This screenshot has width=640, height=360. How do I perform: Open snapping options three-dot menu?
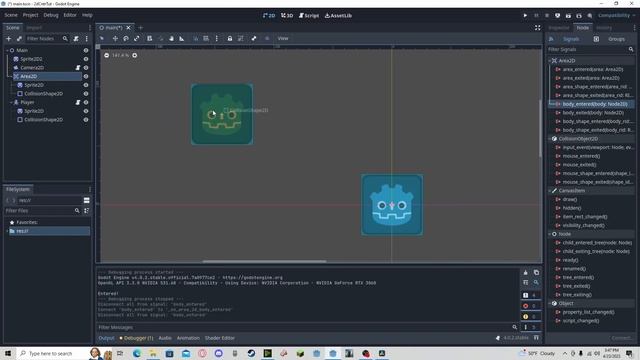point(217,38)
